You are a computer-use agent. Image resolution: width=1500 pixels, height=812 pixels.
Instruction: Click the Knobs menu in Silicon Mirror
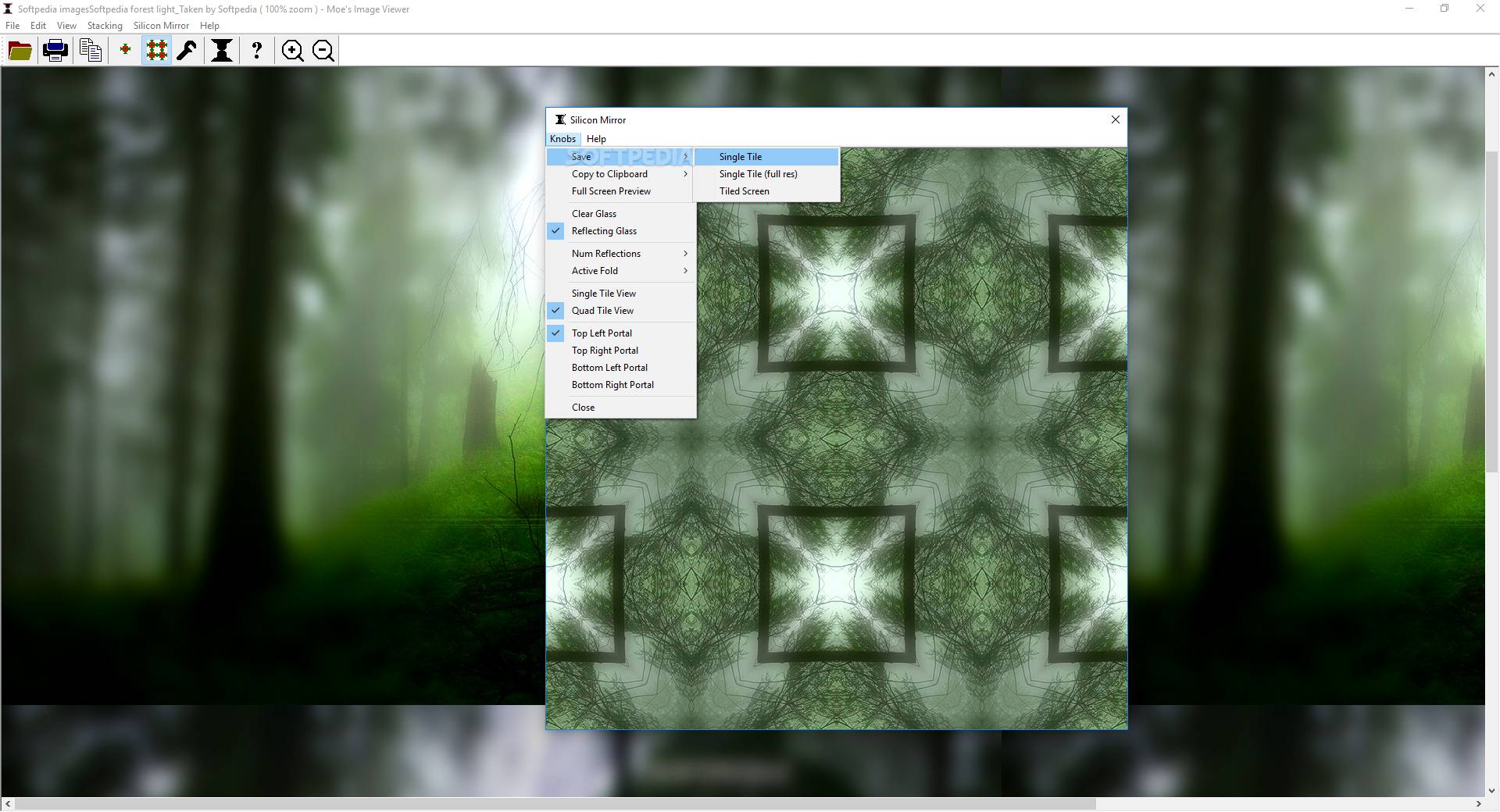pyautogui.click(x=562, y=138)
